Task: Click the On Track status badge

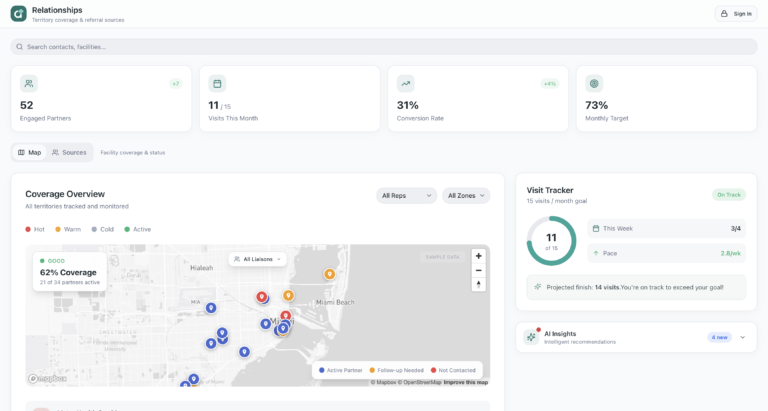Action: [x=729, y=195]
